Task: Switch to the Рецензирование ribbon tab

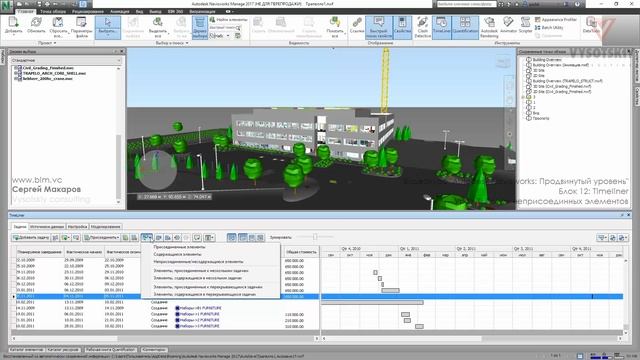Action: (88, 11)
